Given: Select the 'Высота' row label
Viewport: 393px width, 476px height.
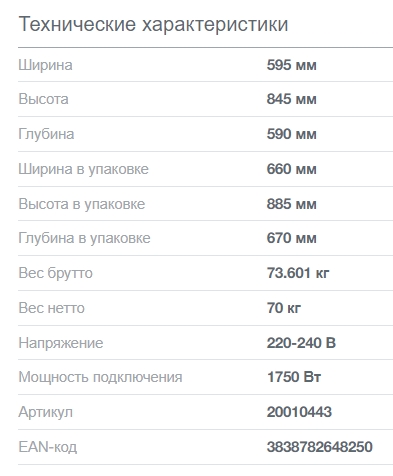Looking at the screenshot, I should click(x=43, y=99).
